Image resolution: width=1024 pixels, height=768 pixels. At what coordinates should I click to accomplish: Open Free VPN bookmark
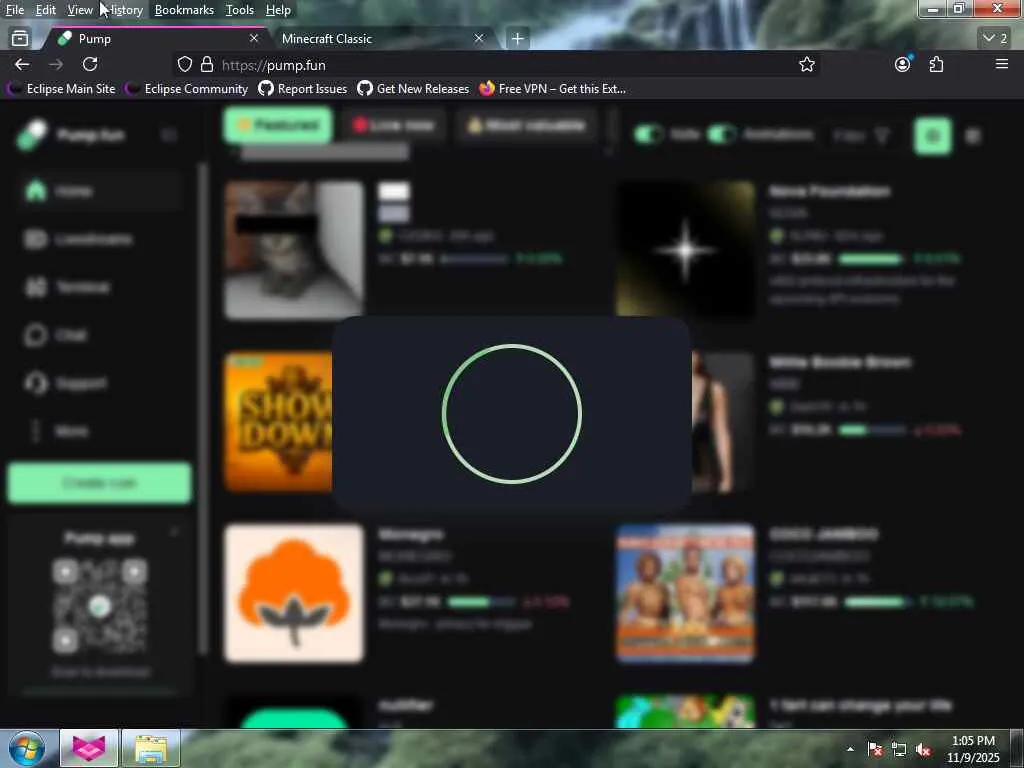(552, 89)
